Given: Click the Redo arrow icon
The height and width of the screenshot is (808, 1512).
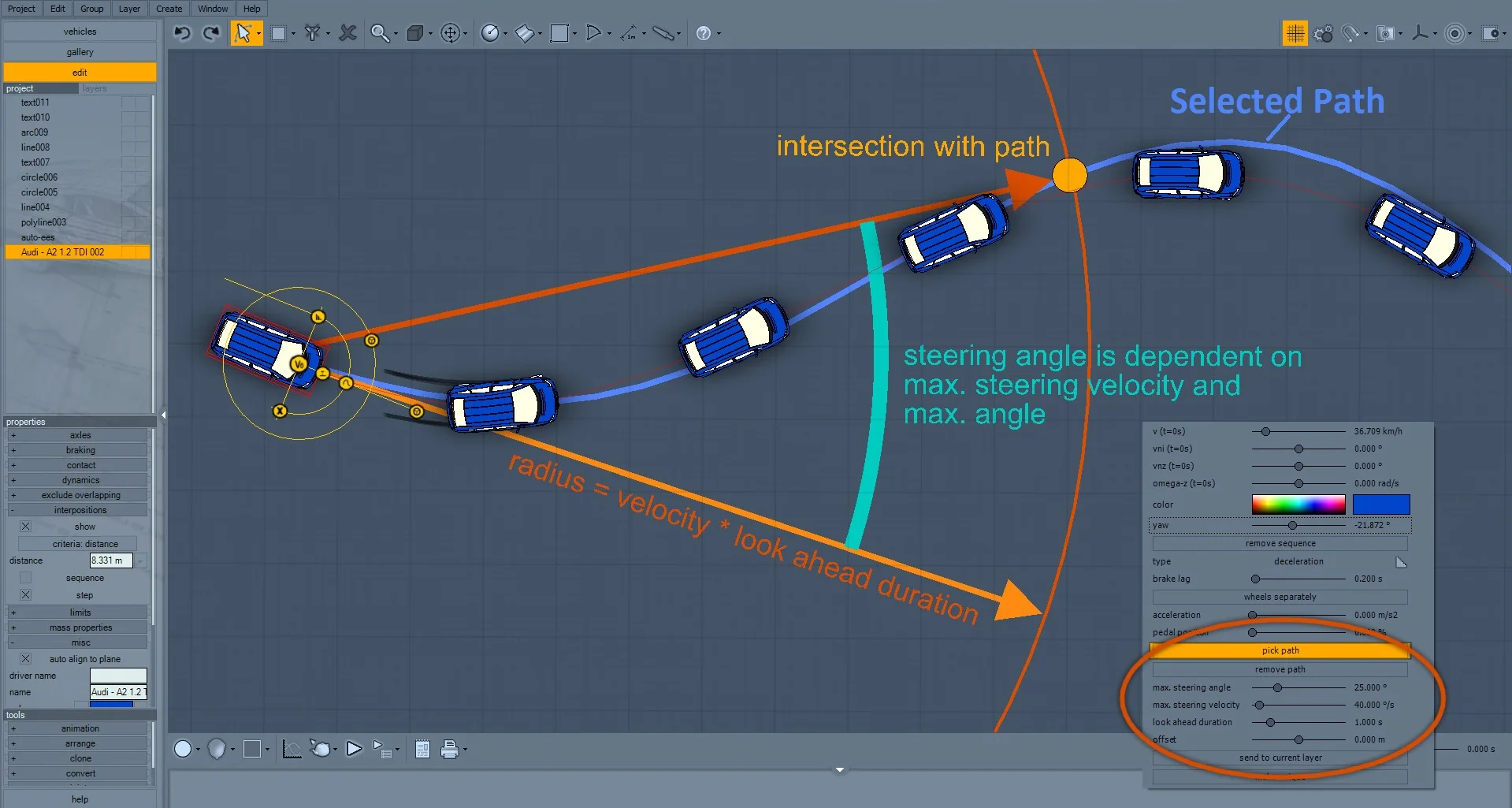Looking at the screenshot, I should (211, 33).
